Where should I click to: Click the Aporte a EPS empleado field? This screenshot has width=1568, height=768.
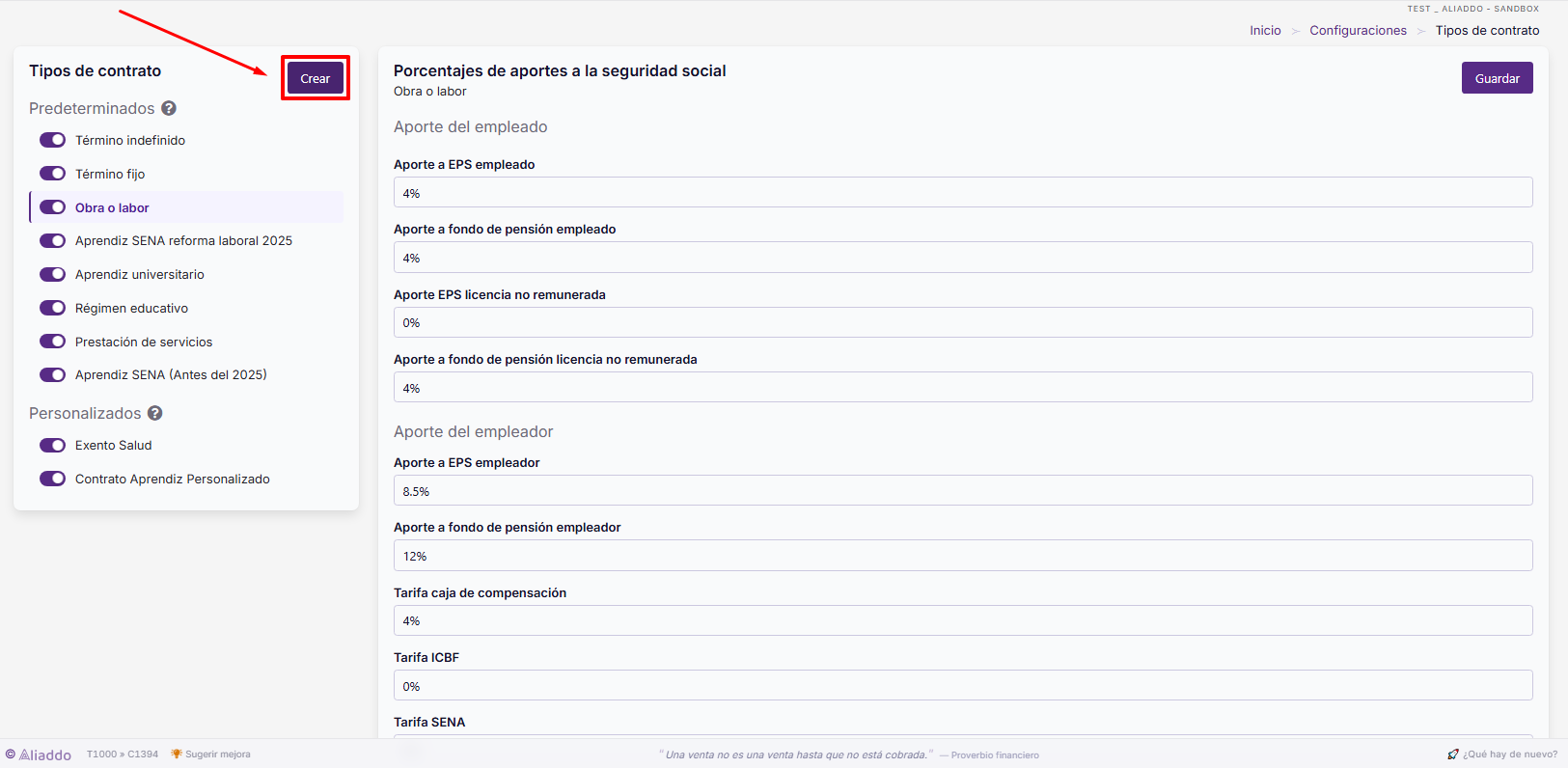click(x=963, y=192)
